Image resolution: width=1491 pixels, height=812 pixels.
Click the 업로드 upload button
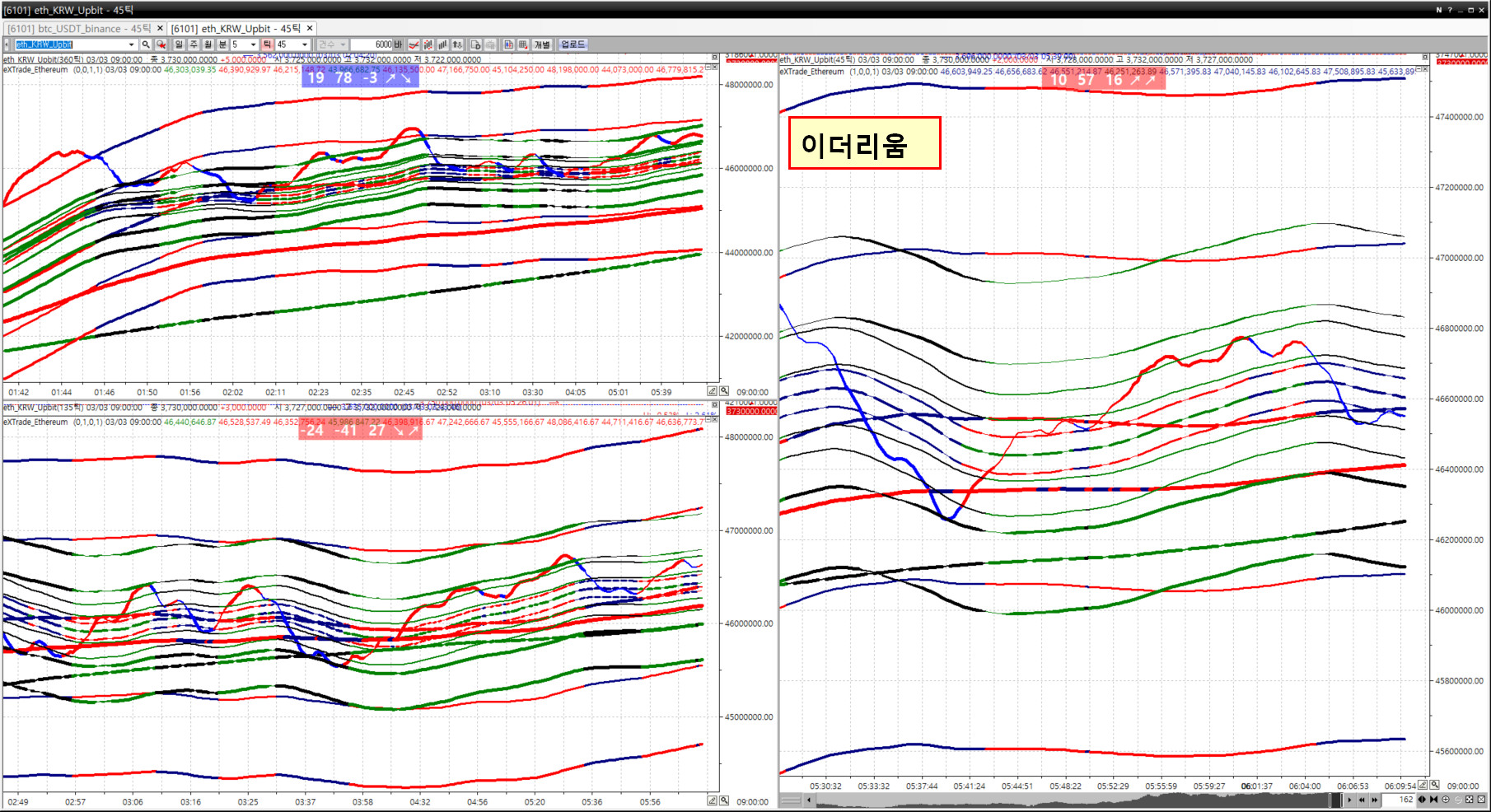[573, 44]
